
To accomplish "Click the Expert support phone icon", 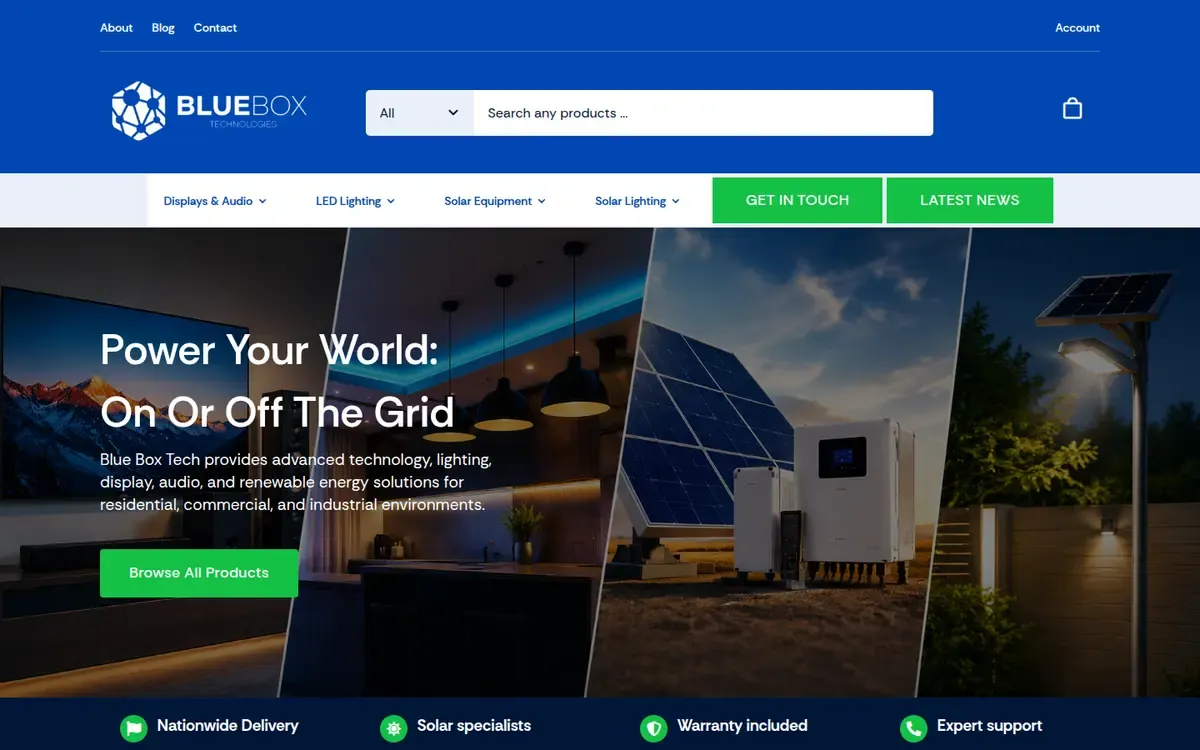I will point(913,728).
